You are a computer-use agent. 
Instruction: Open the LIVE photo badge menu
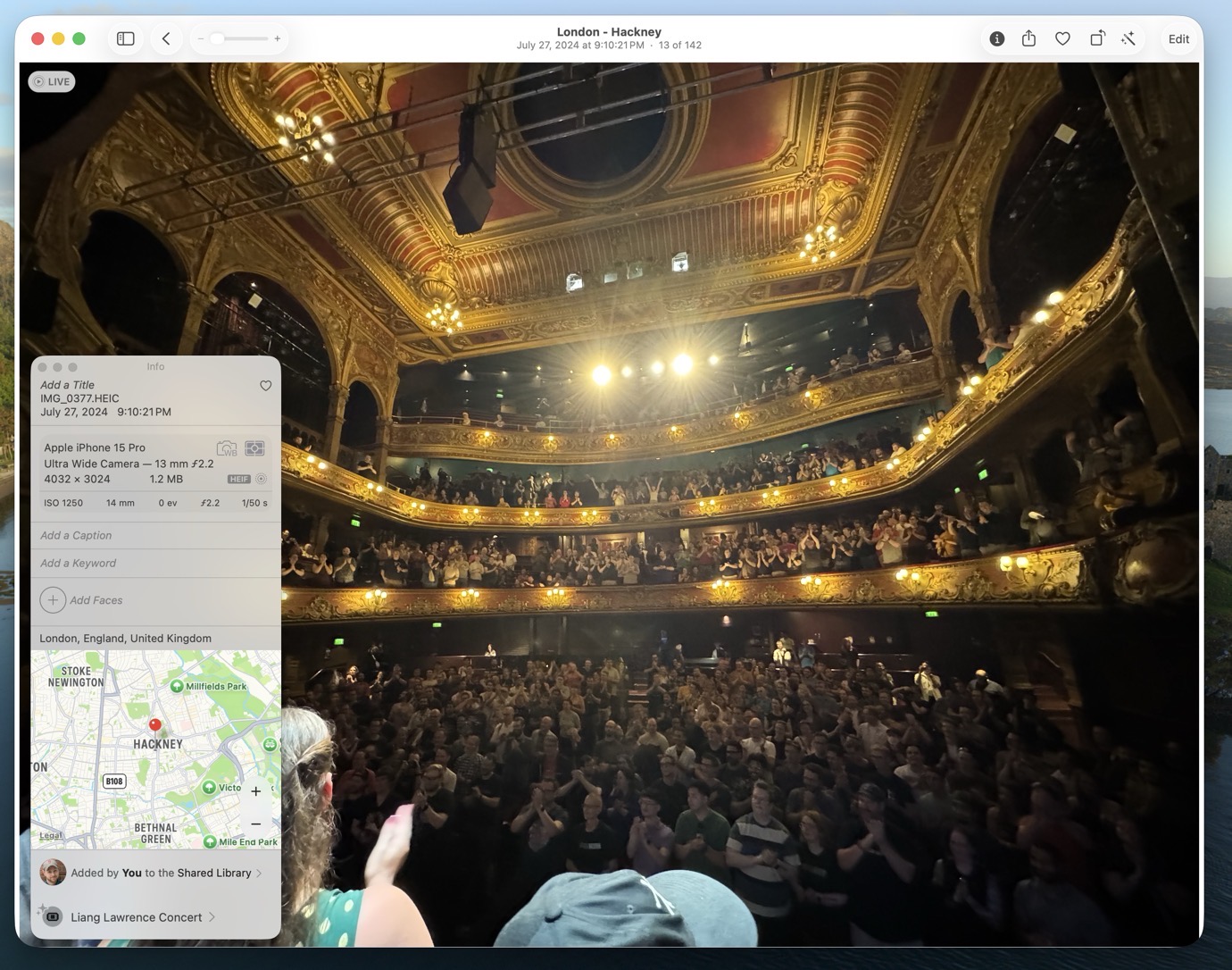click(52, 81)
